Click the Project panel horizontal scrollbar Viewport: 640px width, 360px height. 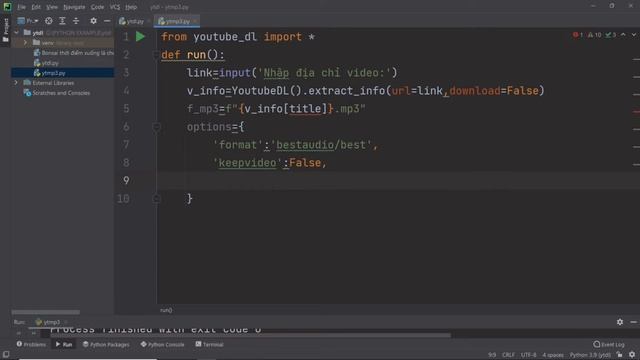46,312
